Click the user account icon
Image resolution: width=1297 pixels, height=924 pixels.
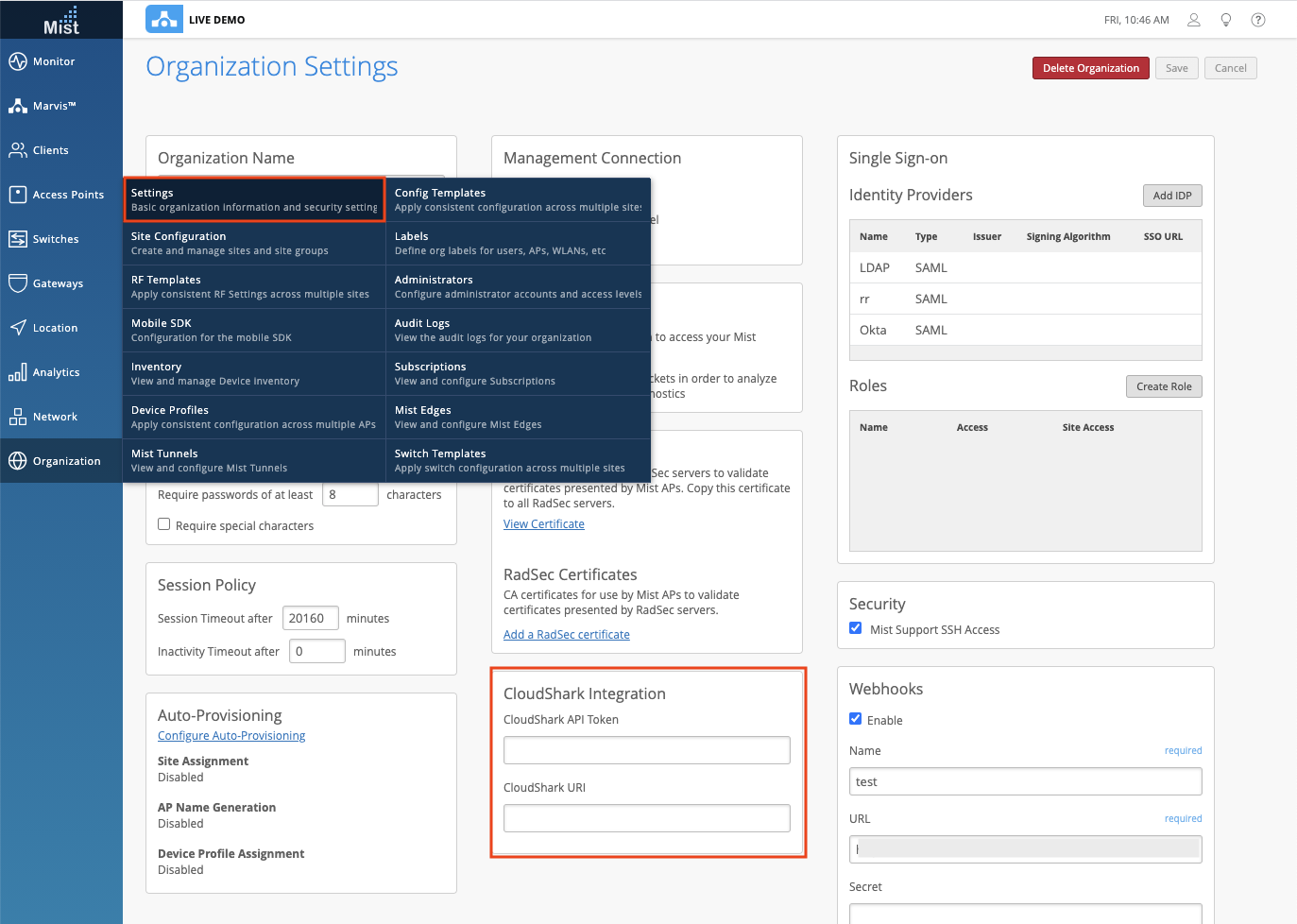(x=1194, y=20)
